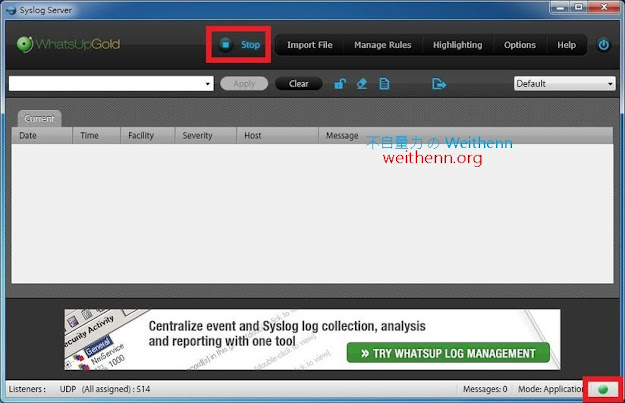Viewport: 625px width, 403px height.
Task: Open the Options menu
Action: pos(519,45)
